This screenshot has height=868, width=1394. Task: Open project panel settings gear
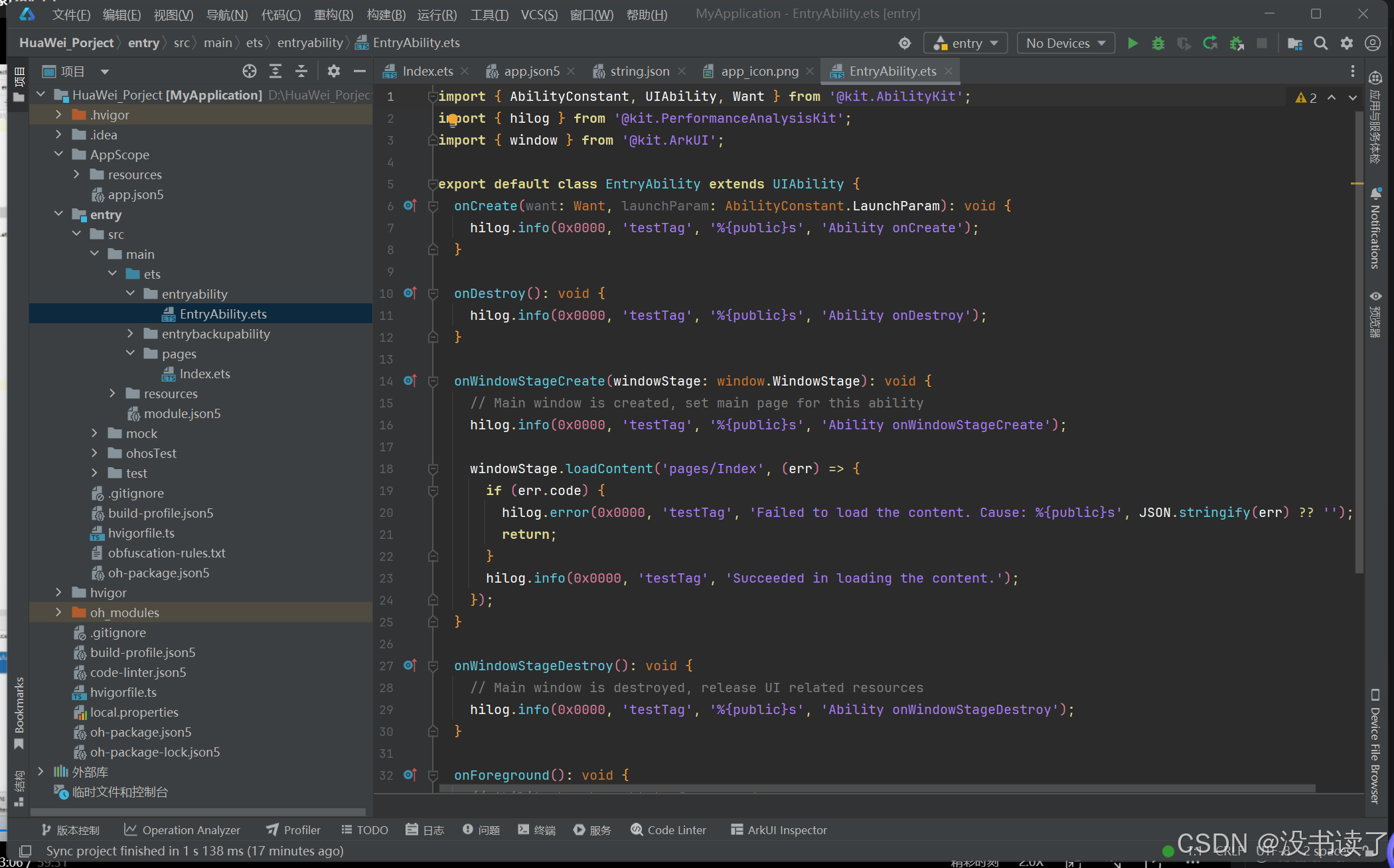[x=333, y=71]
